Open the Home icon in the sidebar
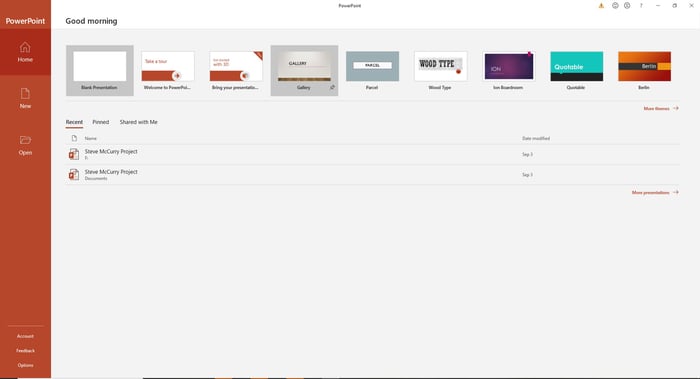The width and height of the screenshot is (700, 379). tap(25, 47)
